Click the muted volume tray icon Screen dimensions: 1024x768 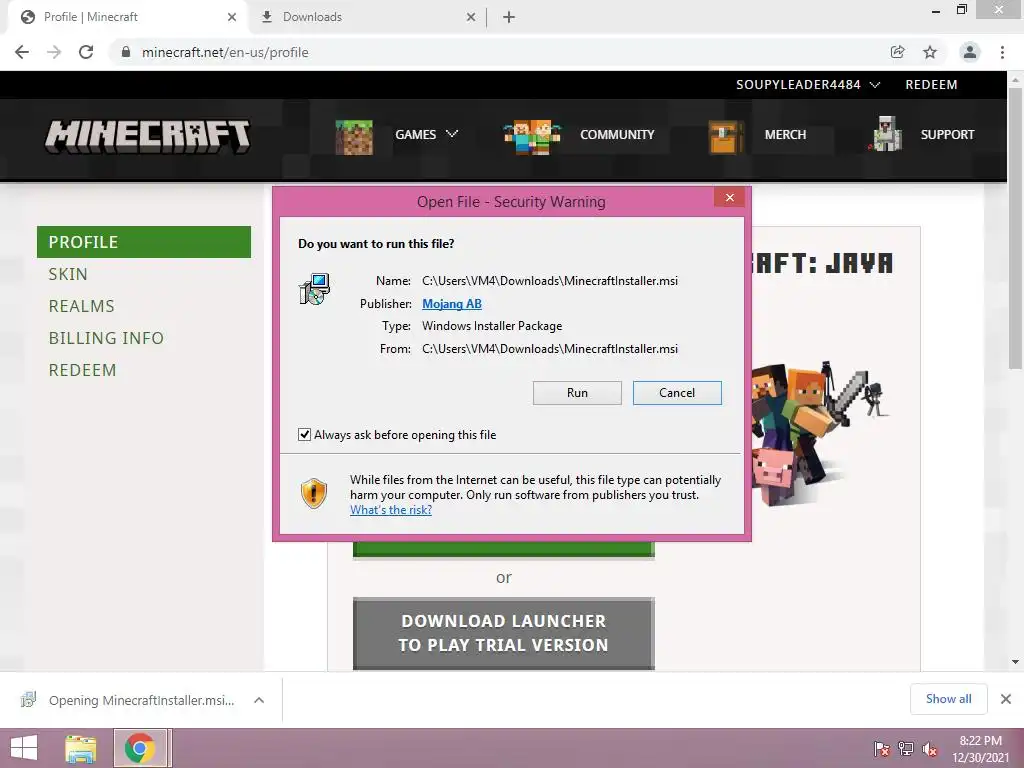pos(929,749)
